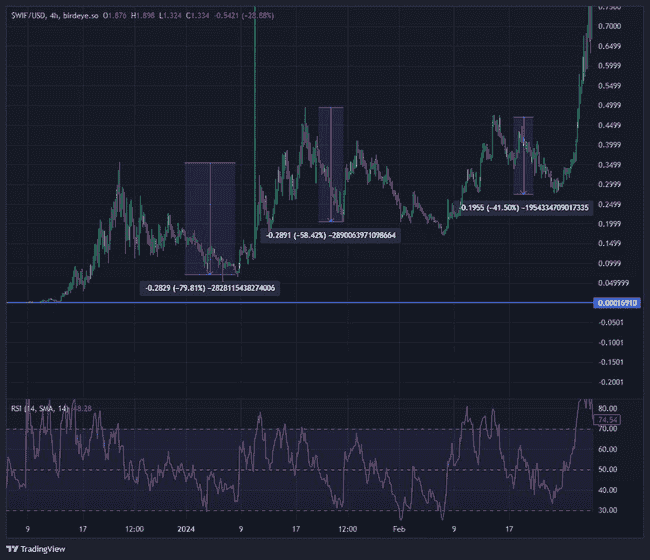The width and height of the screenshot is (650, 560).
Task: Click the TradingView logo icon
Action: pyautogui.click(x=12, y=548)
